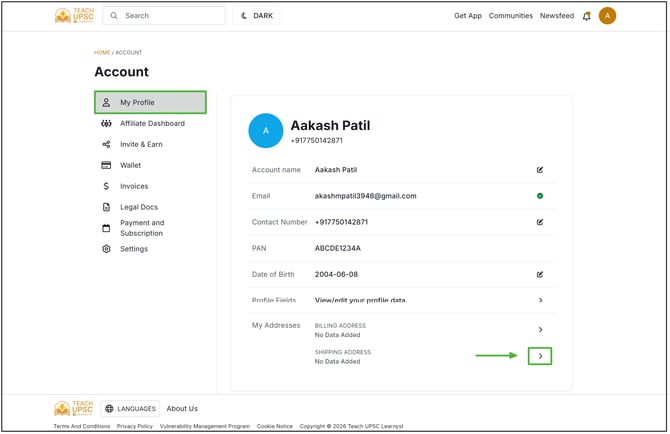Click the footer Teach UPSC logo
The image size is (670, 434).
(x=74, y=409)
